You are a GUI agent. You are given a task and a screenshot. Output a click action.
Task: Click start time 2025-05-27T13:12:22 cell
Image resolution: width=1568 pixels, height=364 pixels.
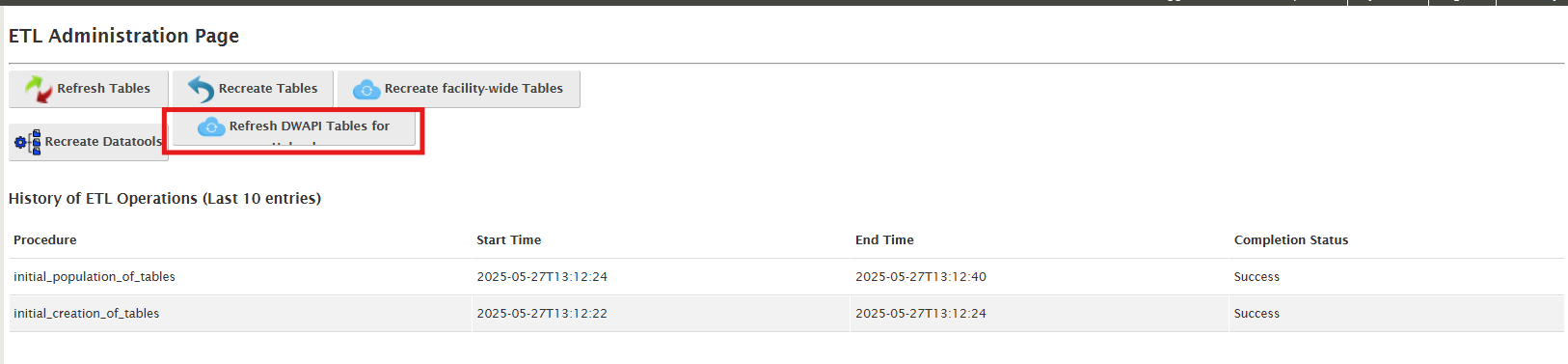[x=542, y=313]
